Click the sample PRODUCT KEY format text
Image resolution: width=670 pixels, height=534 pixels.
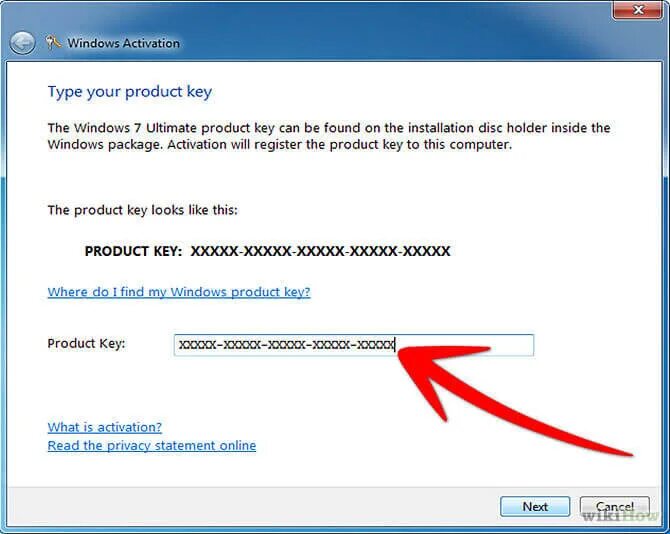point(267,251)
